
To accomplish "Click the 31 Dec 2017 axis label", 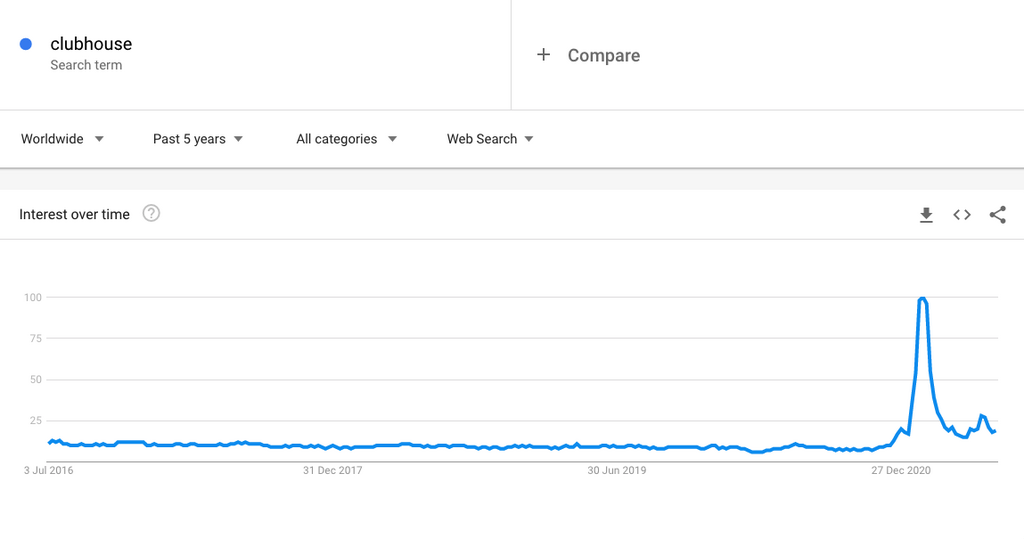I will (x=332, y=470).
